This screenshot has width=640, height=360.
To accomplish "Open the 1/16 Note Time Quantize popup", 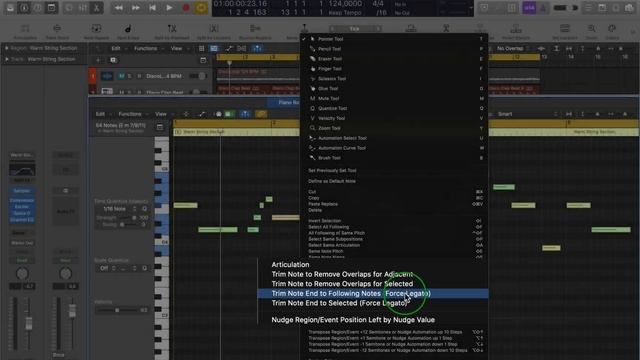I will [x=118, y=209].
